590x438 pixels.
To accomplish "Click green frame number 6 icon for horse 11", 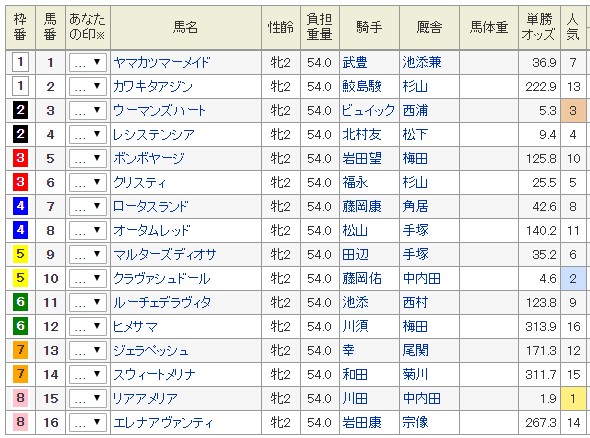I will [x=20, y=302].
